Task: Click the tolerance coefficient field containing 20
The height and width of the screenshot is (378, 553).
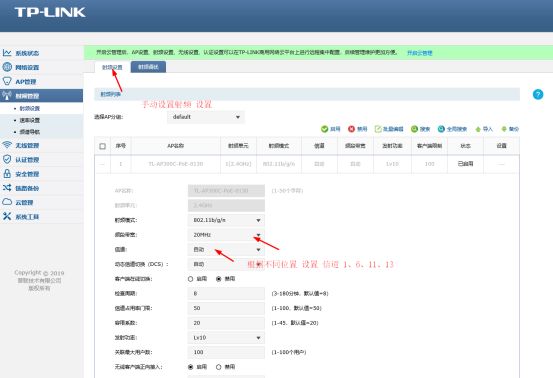Action: (x=226, y=323)
